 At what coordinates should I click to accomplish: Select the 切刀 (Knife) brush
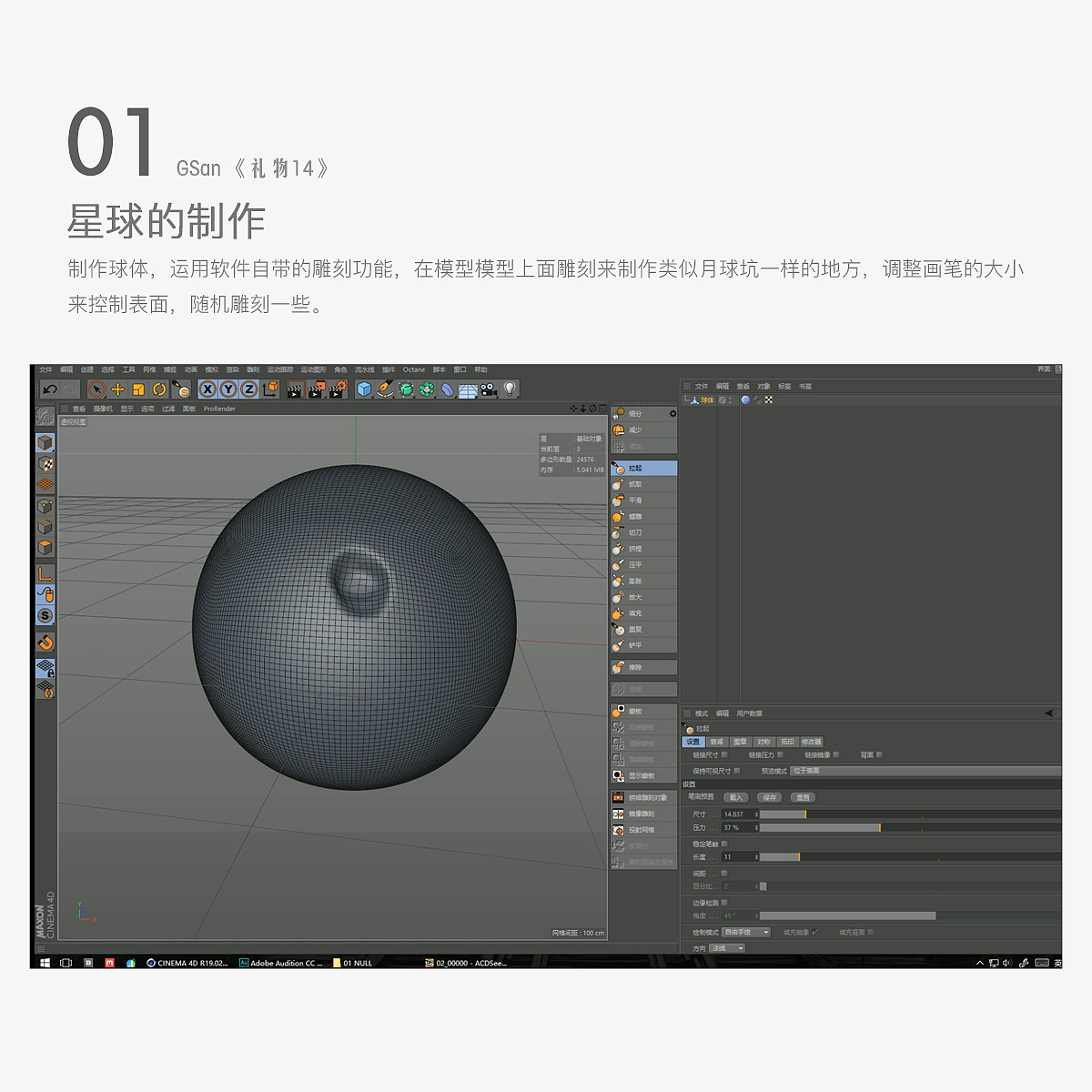pos(644,532)
